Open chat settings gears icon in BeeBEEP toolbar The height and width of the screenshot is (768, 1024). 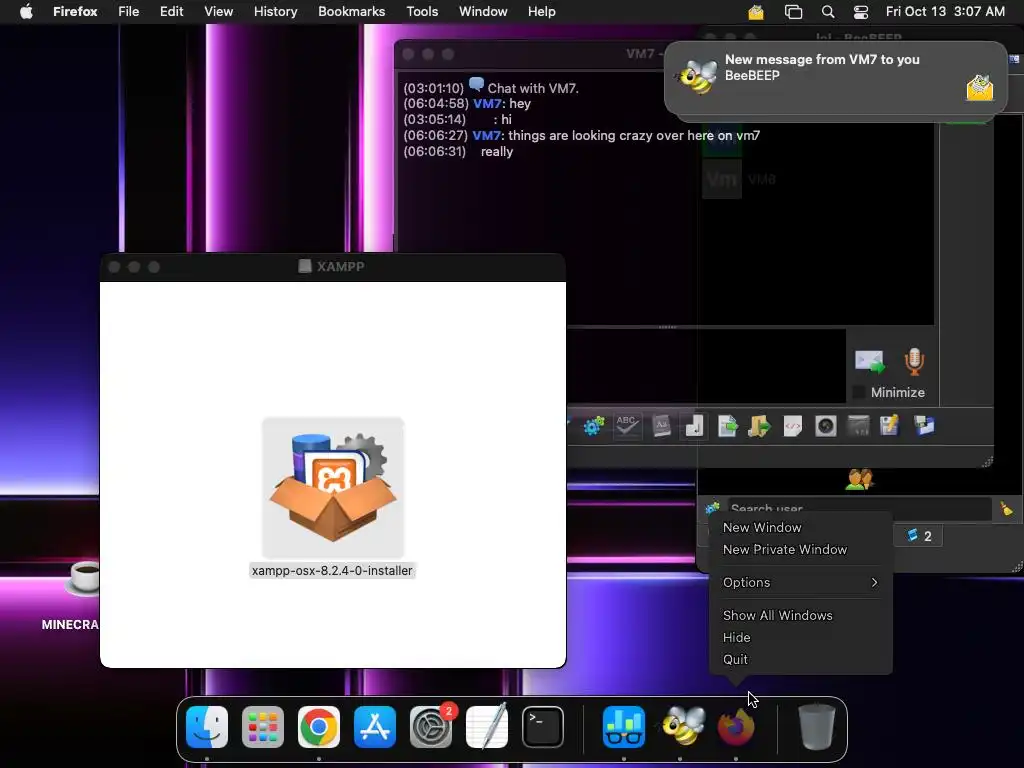(594, 426)
